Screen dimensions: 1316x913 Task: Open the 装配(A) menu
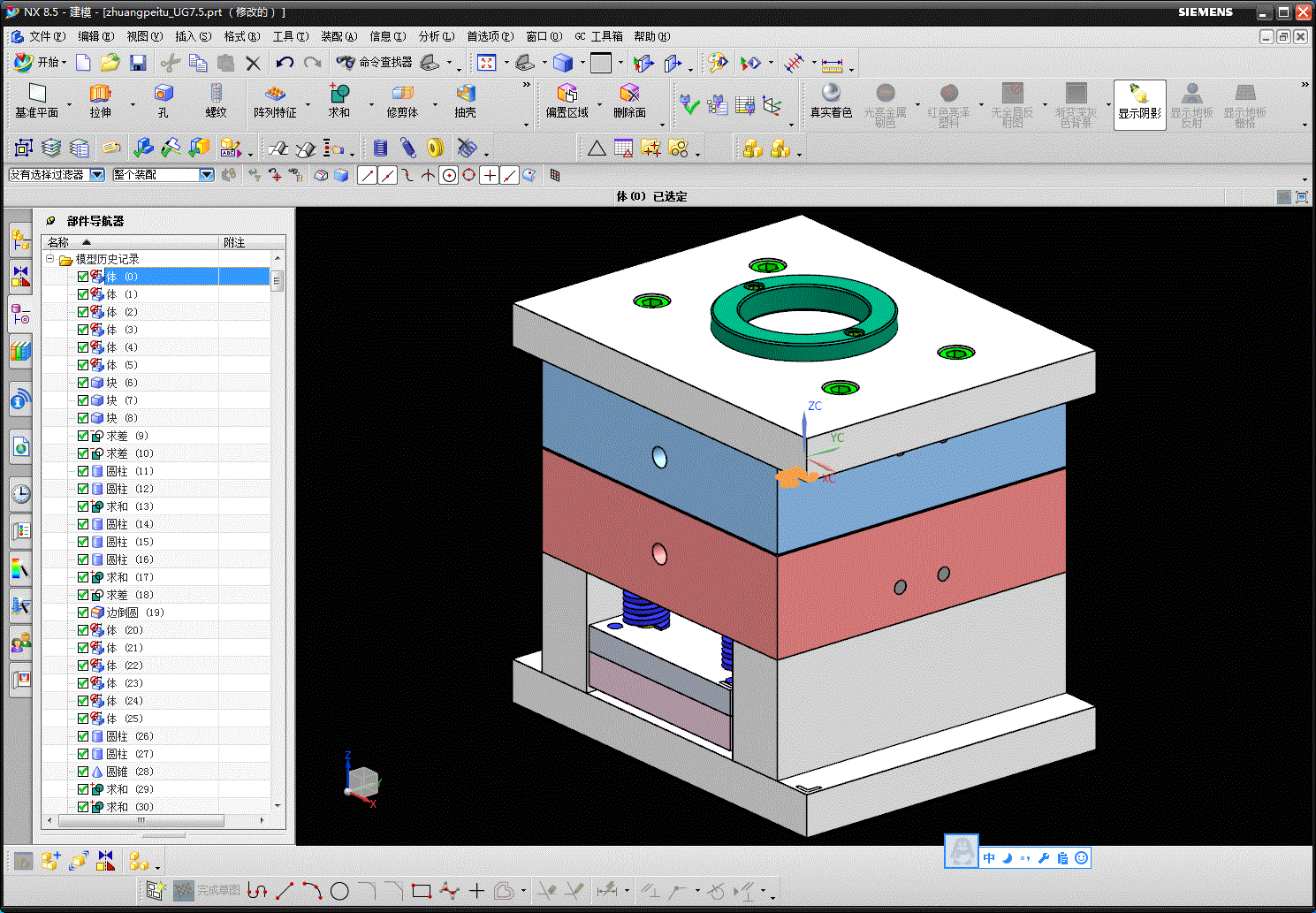(x=339, y=36)
